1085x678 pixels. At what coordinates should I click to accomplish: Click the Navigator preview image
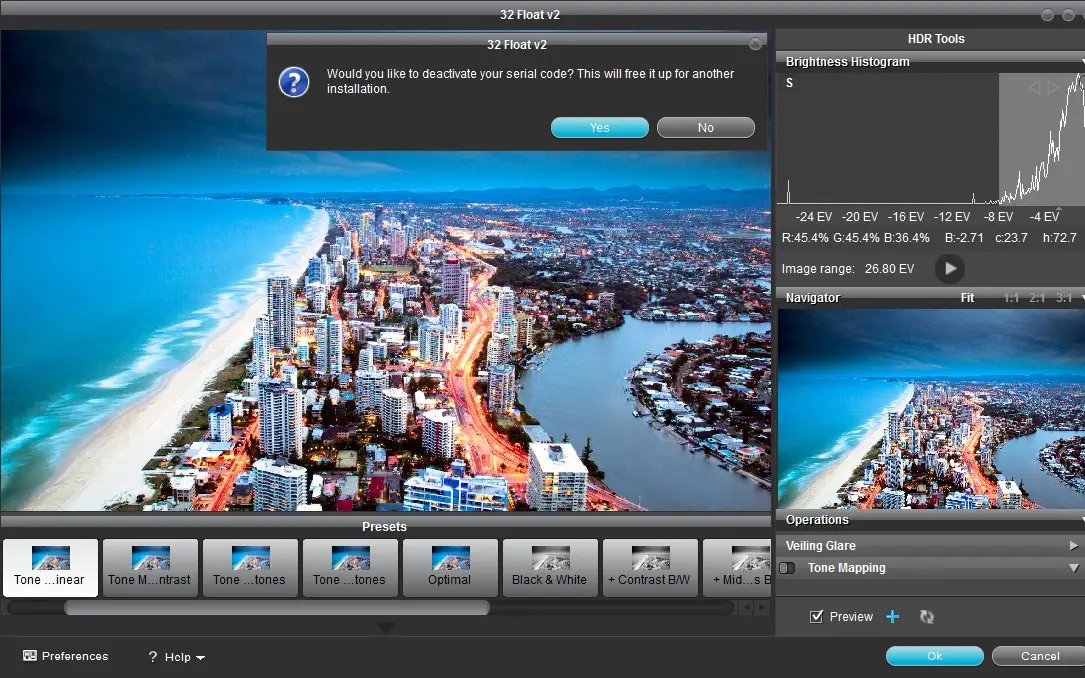[931, 409]
